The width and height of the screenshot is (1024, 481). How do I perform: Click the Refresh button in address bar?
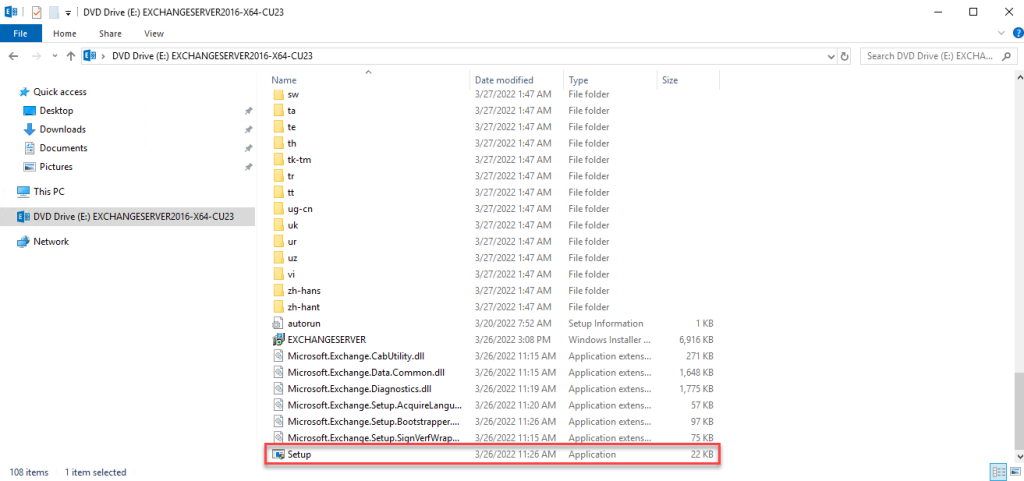[845, 56]
